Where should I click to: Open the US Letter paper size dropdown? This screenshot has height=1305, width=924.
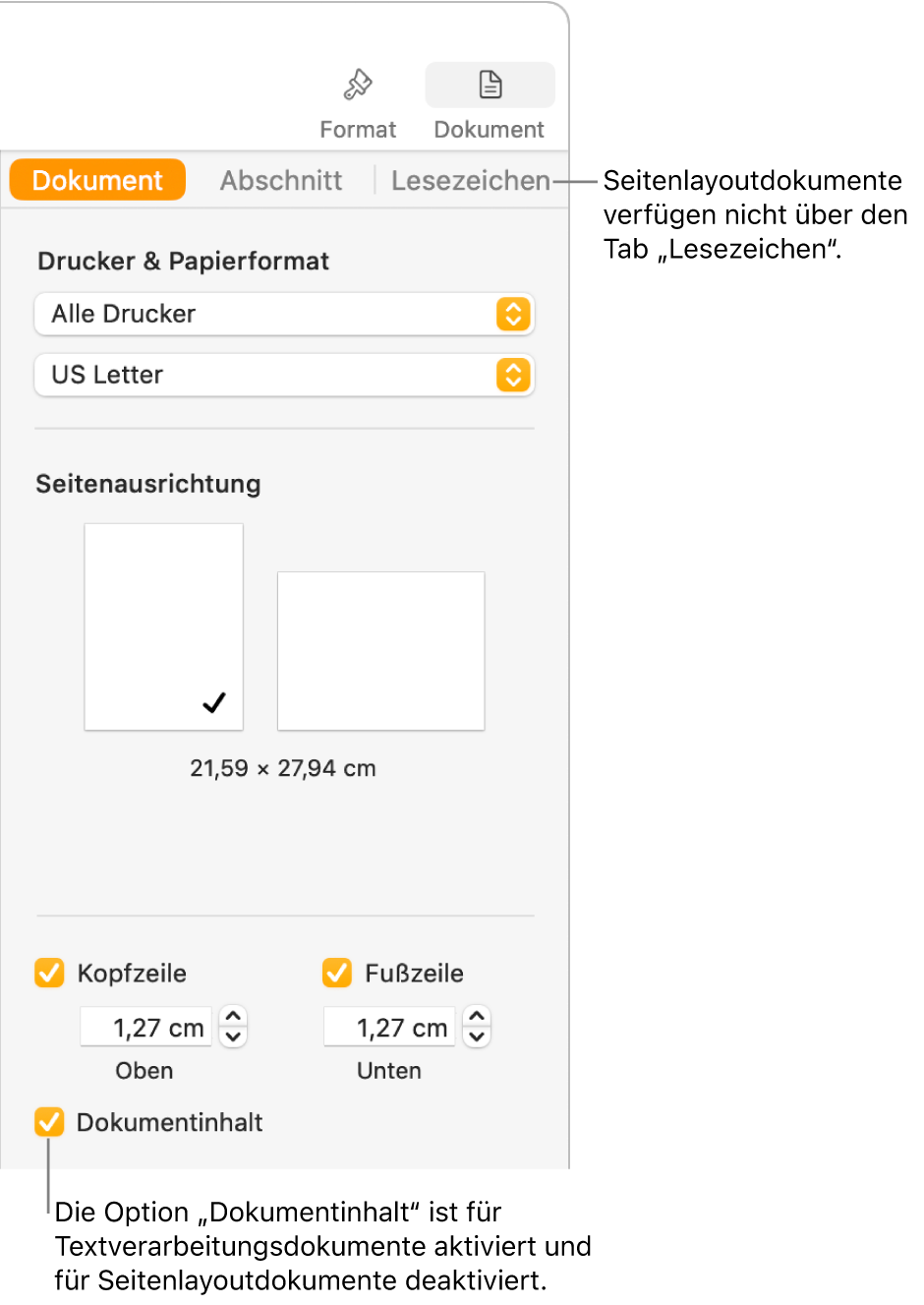(284, 375)
